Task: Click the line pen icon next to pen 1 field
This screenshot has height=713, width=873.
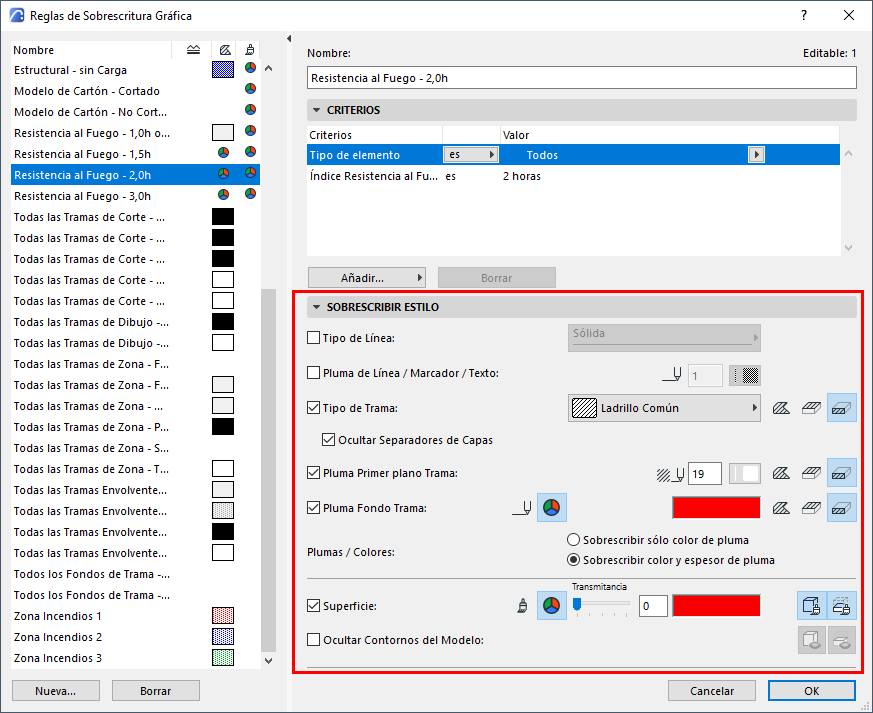Action: [x=673, y=374]
